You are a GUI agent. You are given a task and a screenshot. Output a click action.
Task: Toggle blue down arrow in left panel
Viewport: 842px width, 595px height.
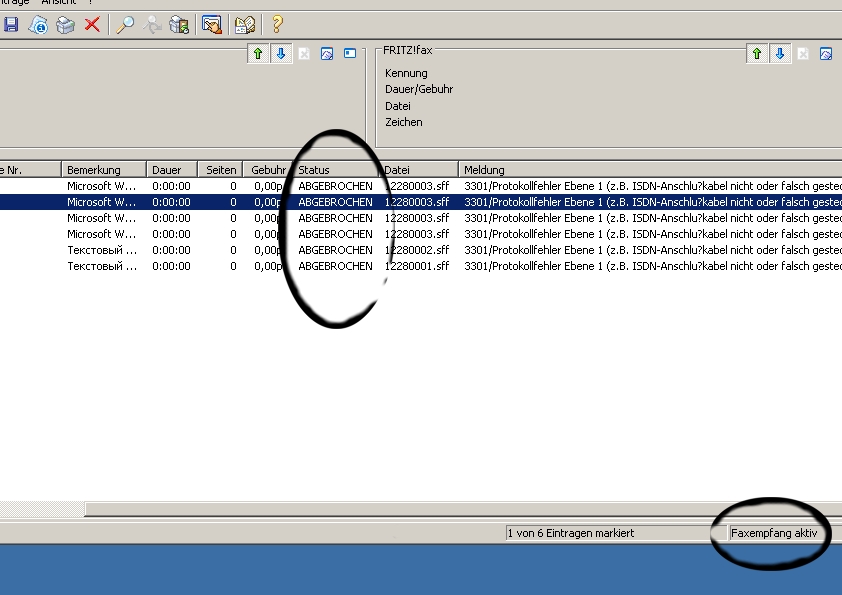click(281, 54)
